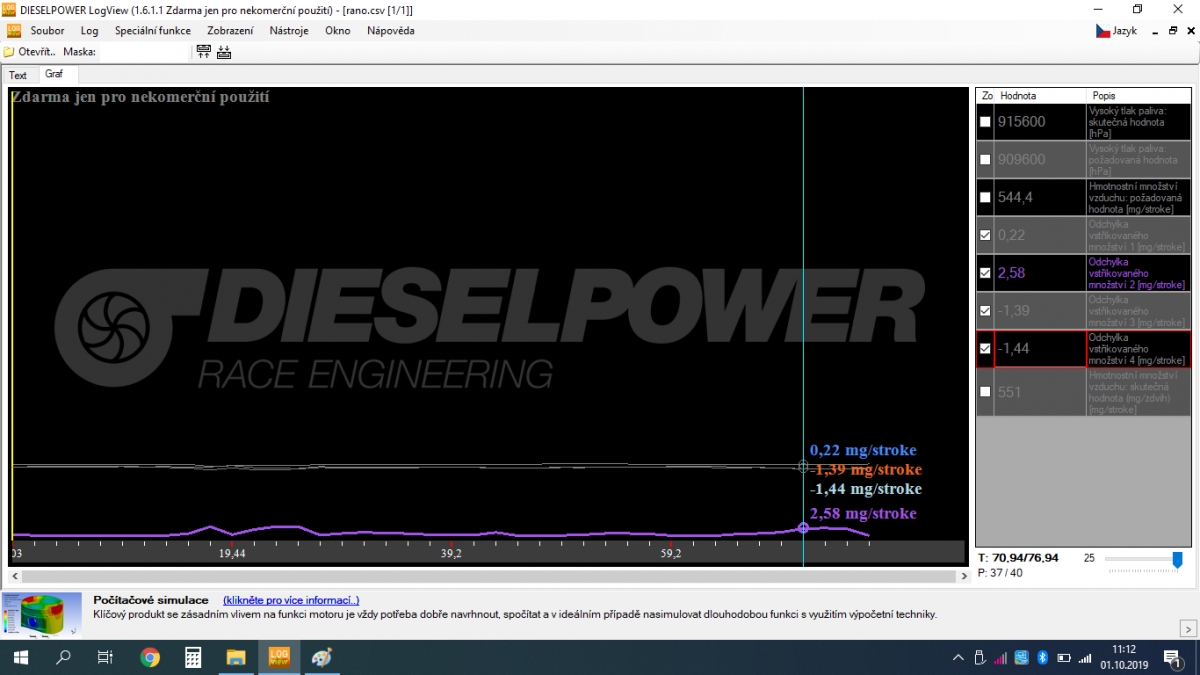
Task: Click the simulation thumbnail in the ad banner
Action: 42,614
